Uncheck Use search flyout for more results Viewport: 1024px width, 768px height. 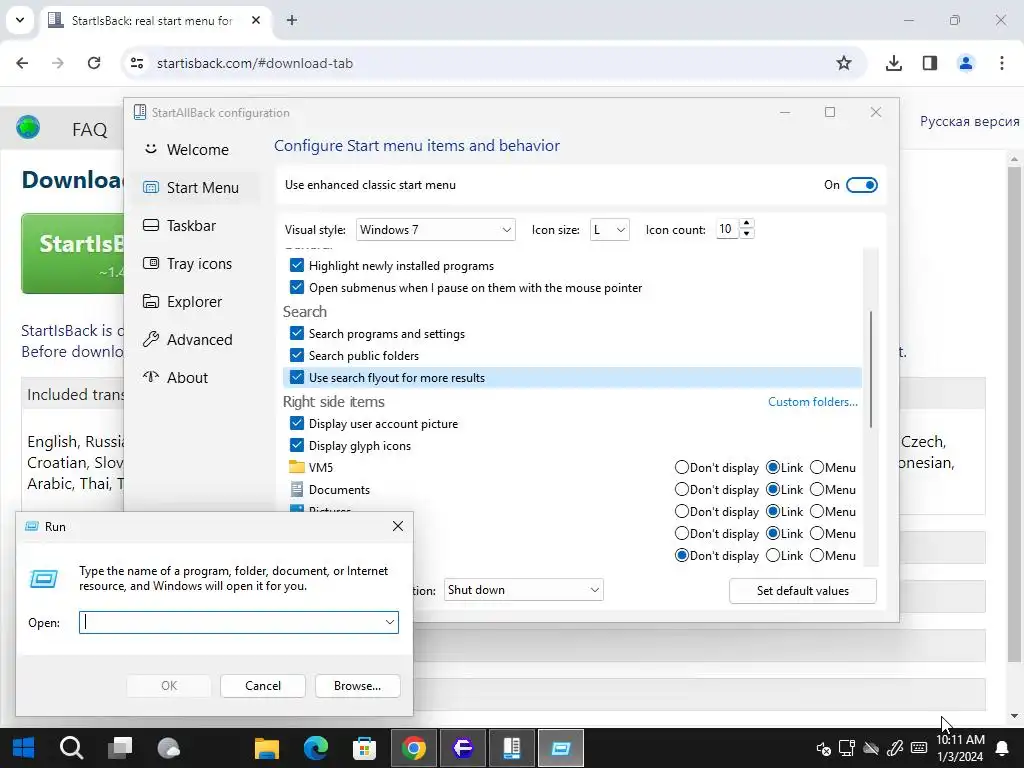click(x=296, y=377)
